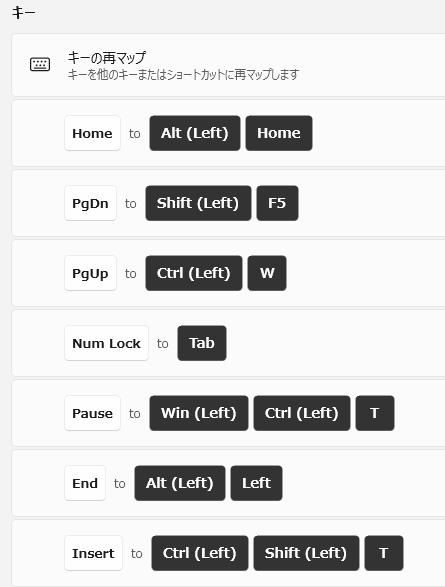Click the keyboard icon beside キーの再マップ

(x=40, y=64)
